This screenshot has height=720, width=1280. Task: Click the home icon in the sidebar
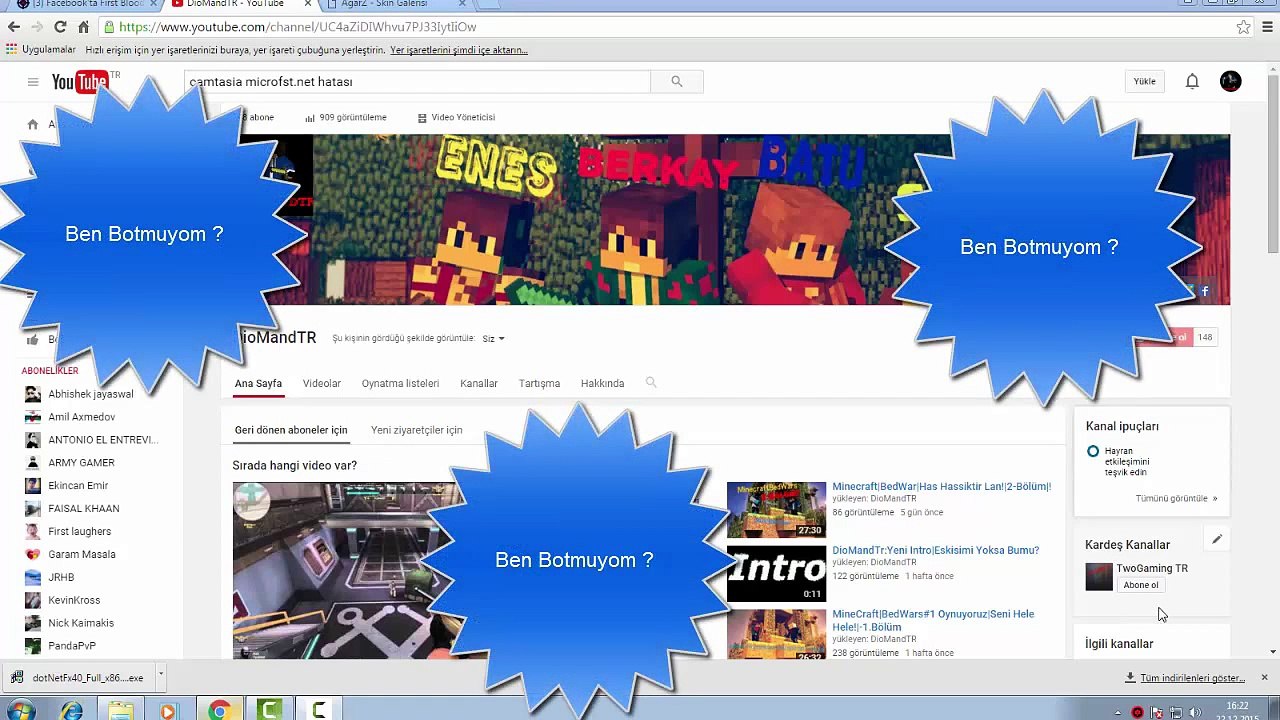tap(33, 124)
